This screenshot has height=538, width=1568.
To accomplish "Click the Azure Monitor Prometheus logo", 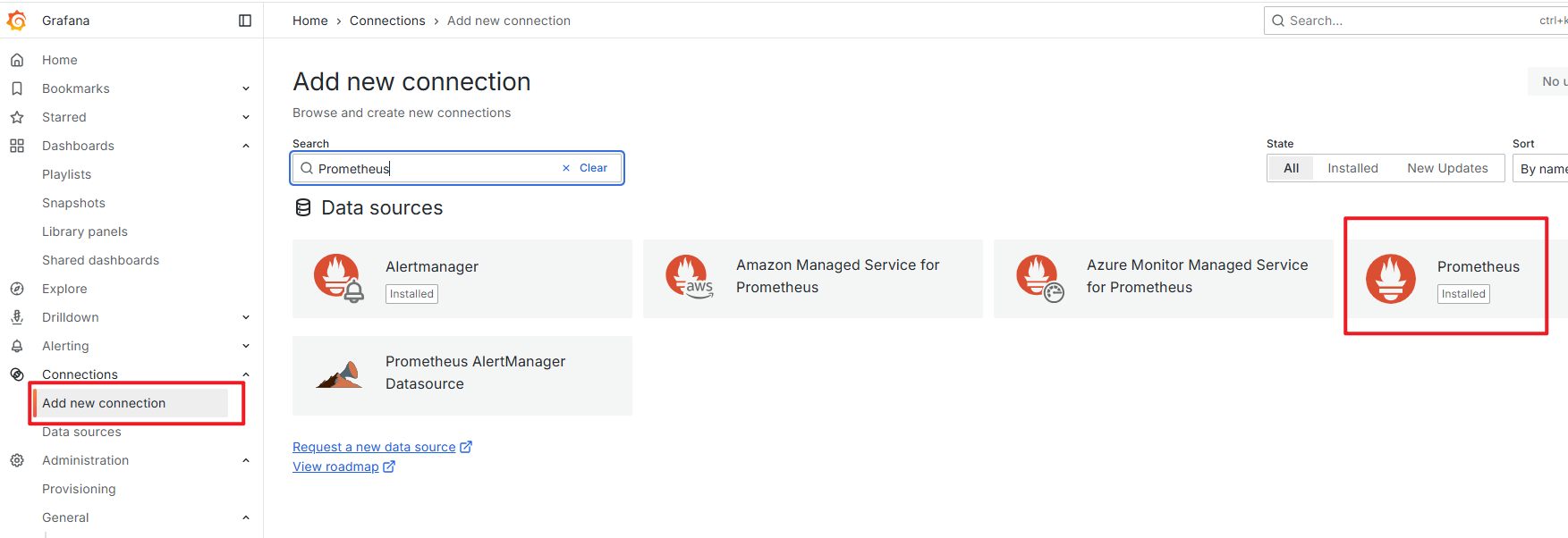I will (x=1040, y=279).
